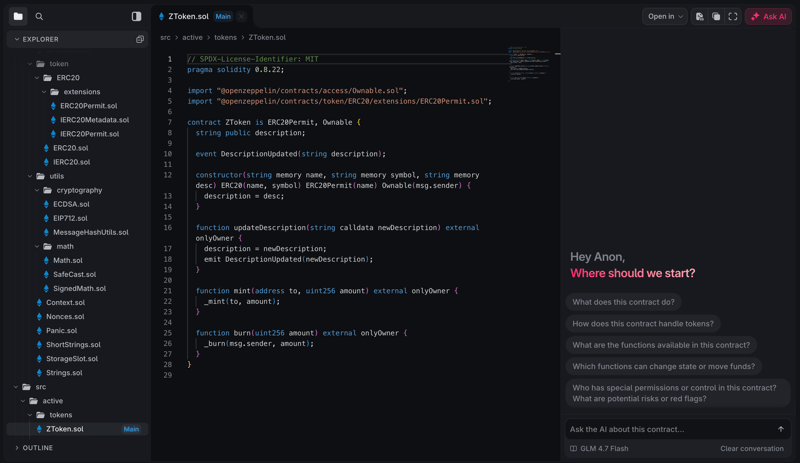Open the search icon in the sidebar header
Image resolution: width=800 pixels, height=463 pixels.
pyautogui.click(x=39, y=16)
